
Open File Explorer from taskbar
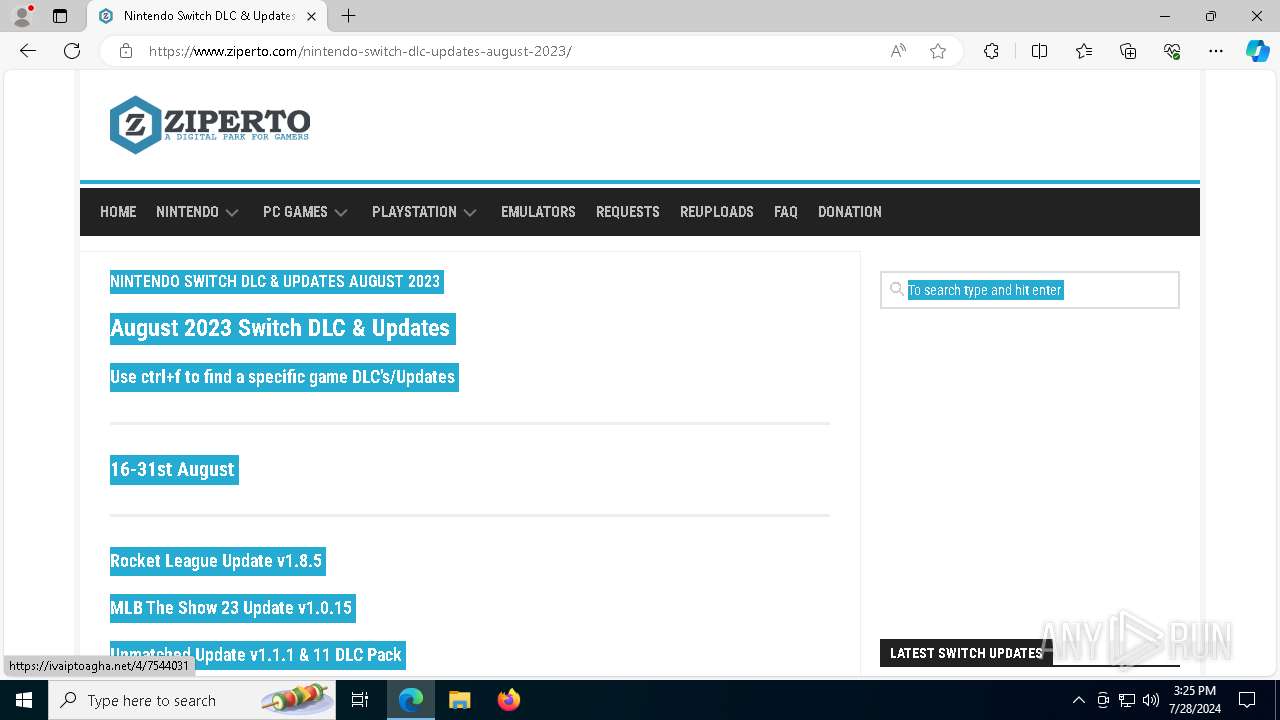(459, 700)
